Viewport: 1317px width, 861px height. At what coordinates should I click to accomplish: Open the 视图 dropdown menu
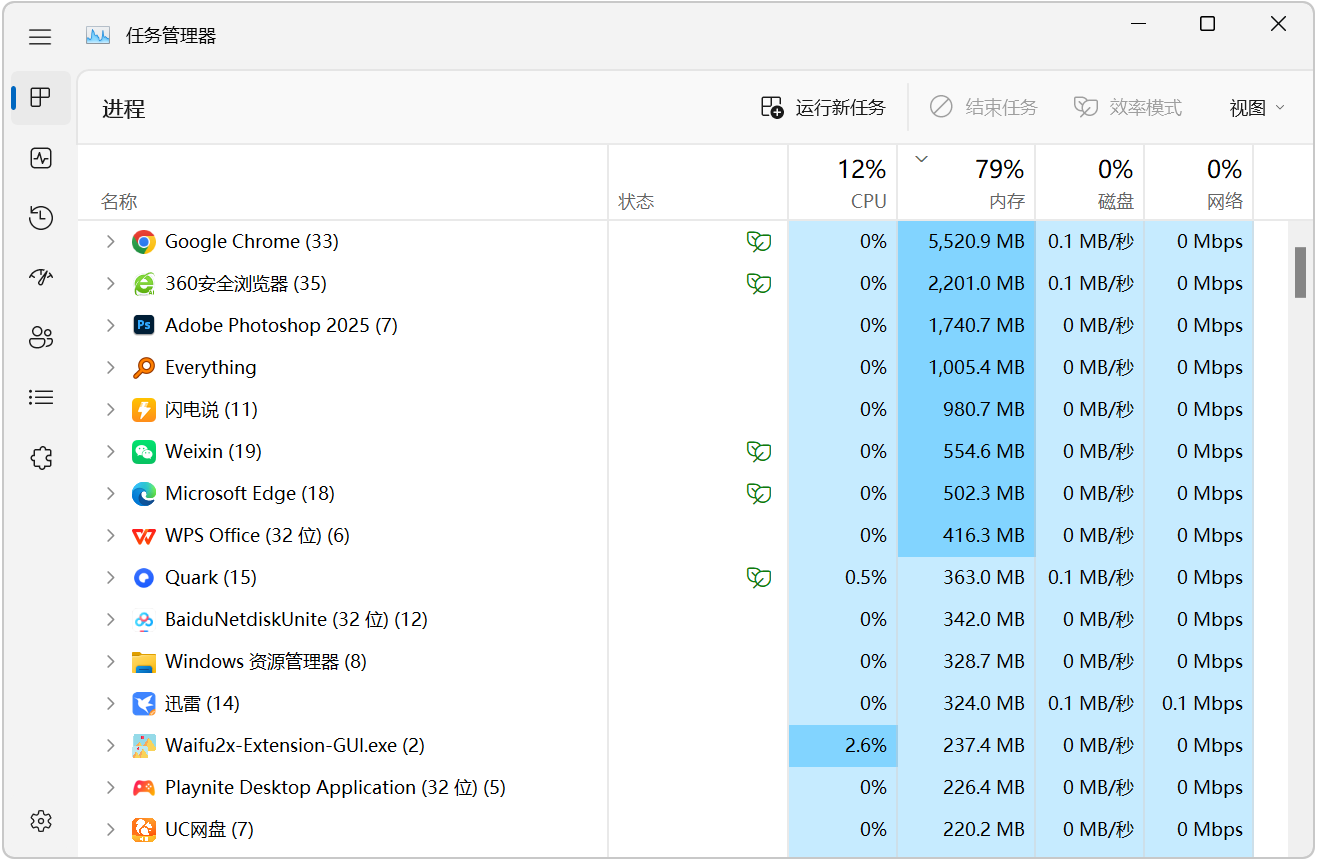[1257, 108]
